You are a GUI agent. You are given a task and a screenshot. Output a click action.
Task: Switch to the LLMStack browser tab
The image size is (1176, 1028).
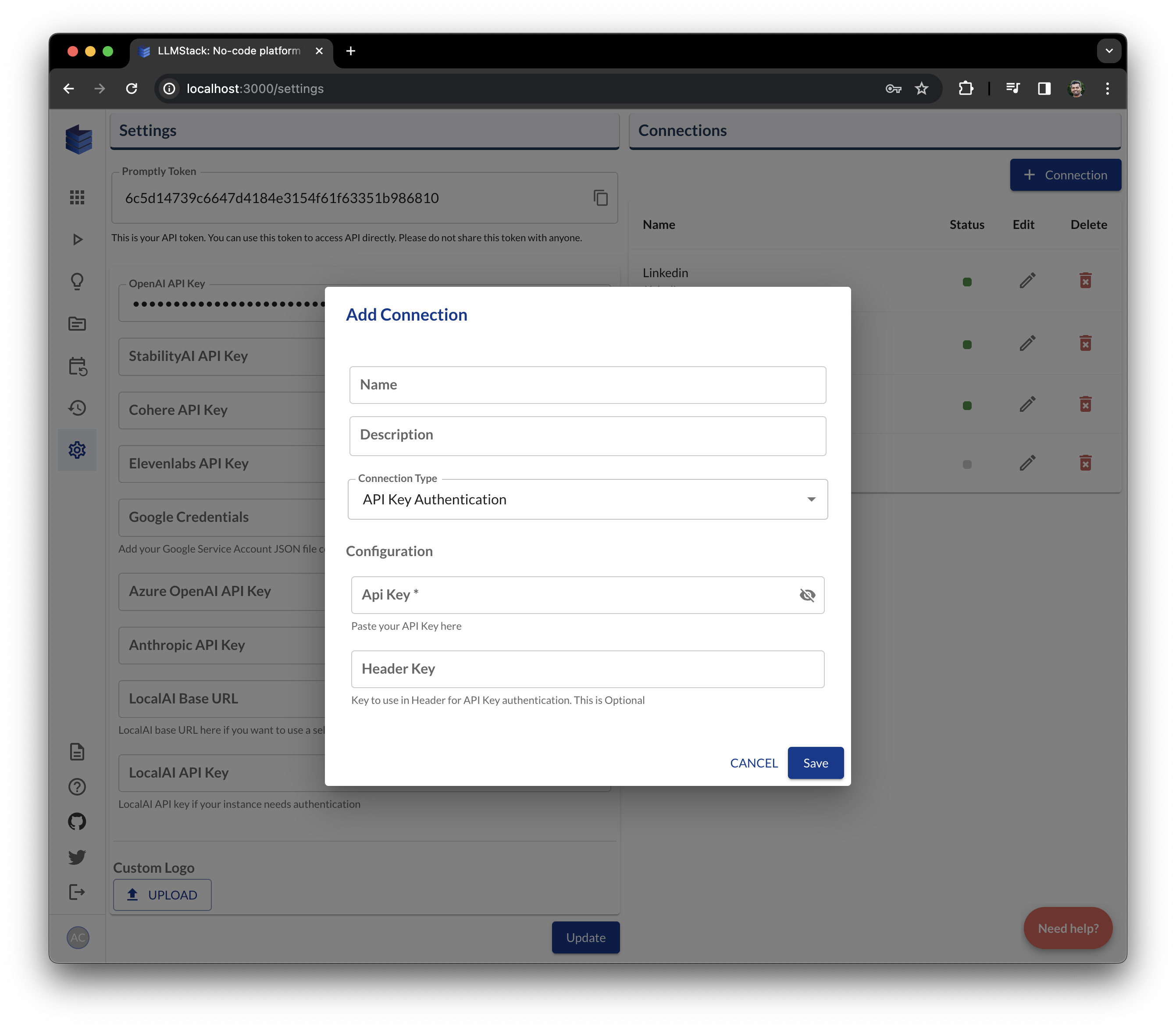click(229, 50)
